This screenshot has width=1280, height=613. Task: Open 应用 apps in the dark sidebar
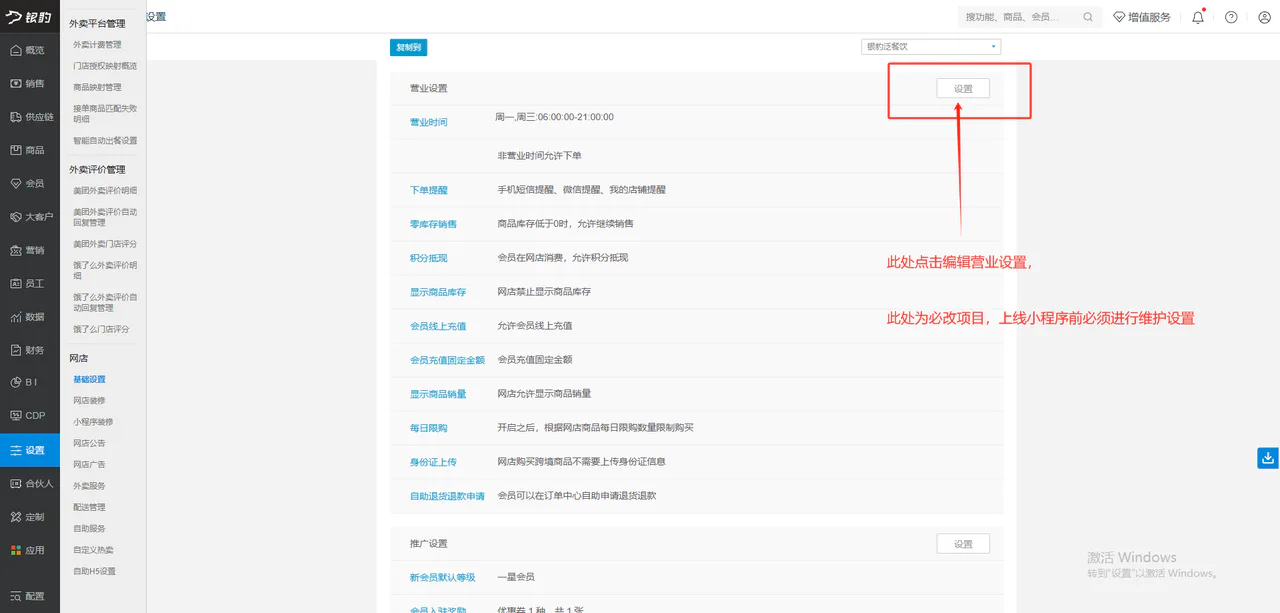pos(30,550)
